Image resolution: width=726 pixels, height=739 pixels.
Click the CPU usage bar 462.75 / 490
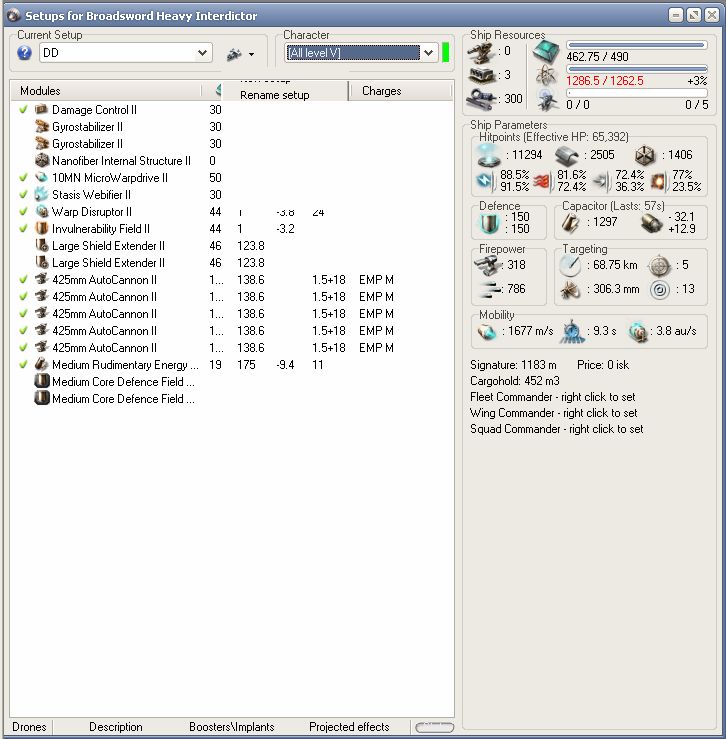click(x=636, y=45)
